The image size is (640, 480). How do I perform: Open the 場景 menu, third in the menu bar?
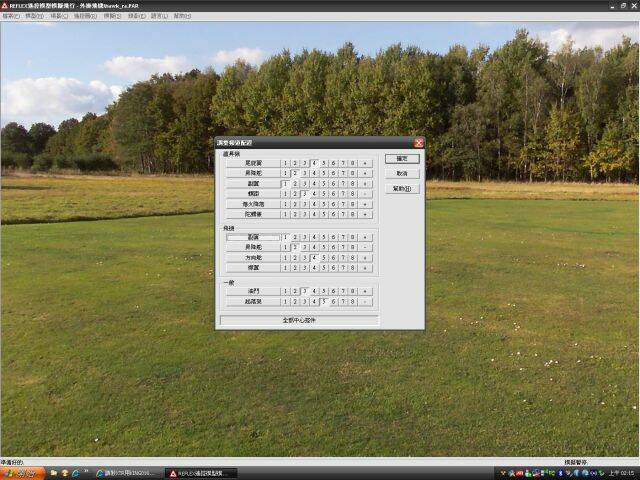pos(59,16)
